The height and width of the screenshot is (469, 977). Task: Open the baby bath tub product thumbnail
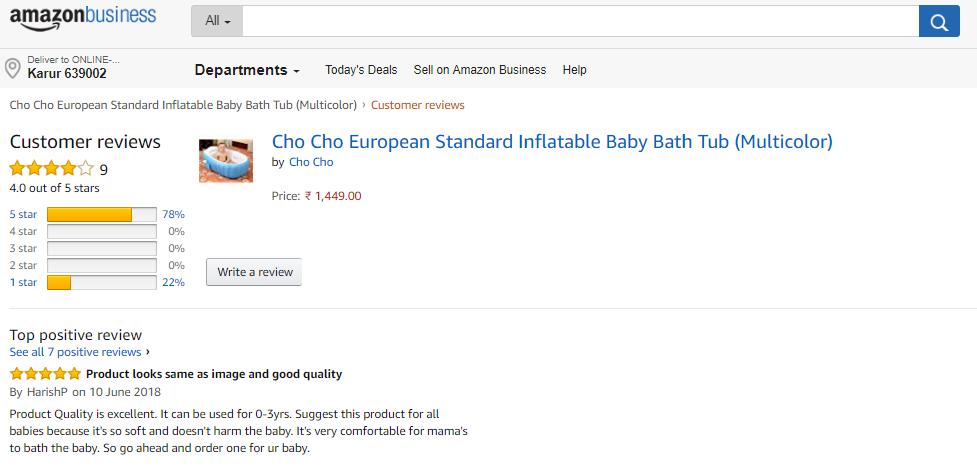click(226, 160)
